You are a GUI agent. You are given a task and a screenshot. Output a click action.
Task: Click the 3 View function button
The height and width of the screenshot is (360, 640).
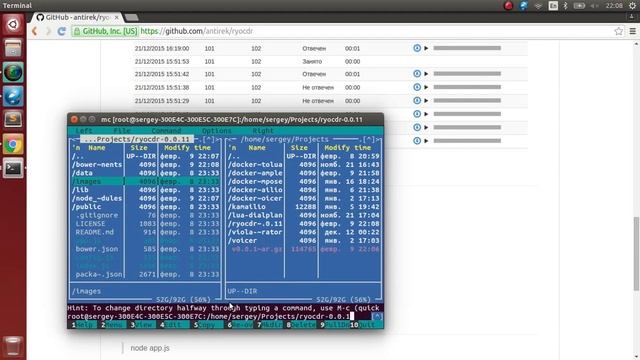[x=141, y=325]
